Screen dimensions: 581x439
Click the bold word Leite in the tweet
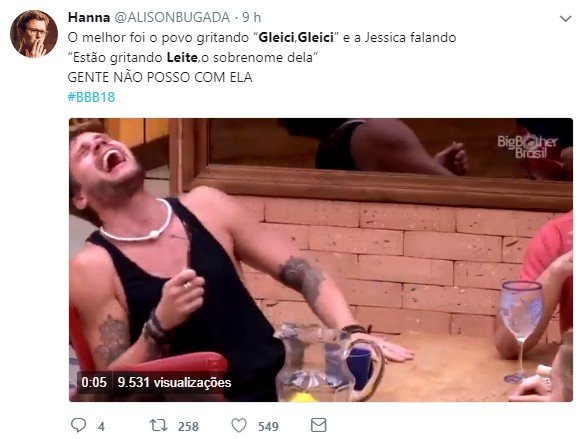point(182,57)
